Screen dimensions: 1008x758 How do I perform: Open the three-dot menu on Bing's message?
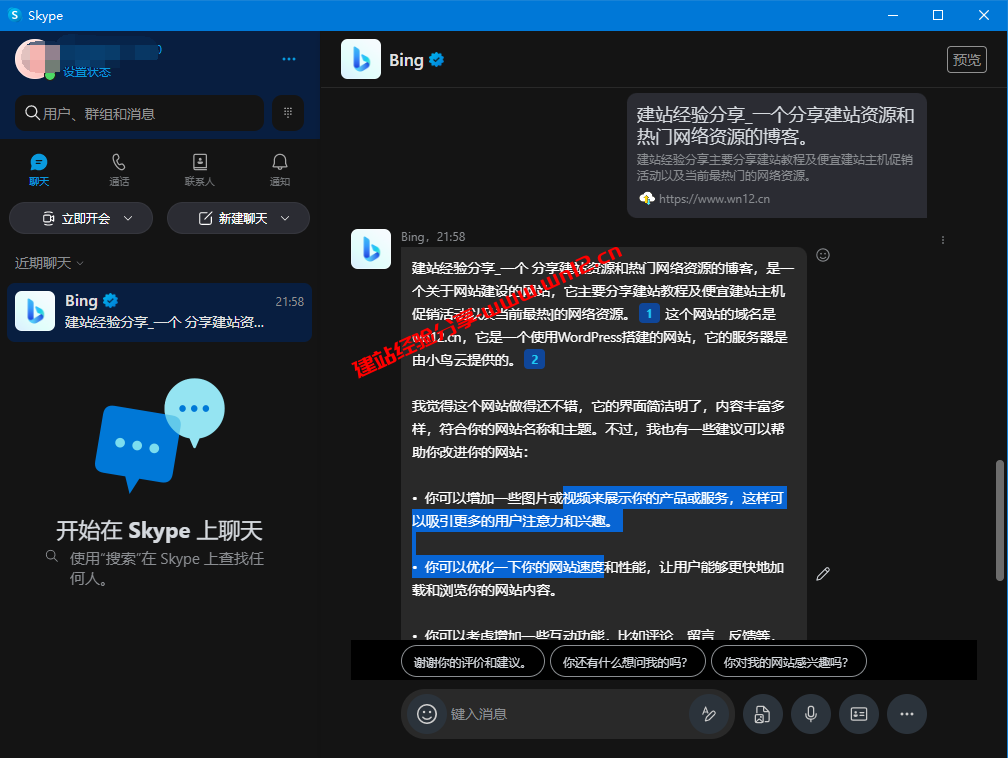click(x=942, y=240)
